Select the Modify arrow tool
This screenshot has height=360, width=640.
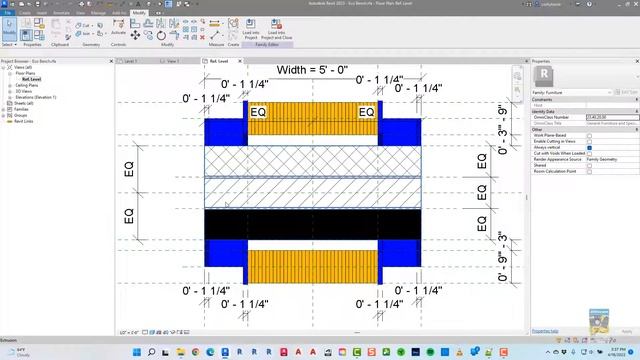click(x=9, y=29)
